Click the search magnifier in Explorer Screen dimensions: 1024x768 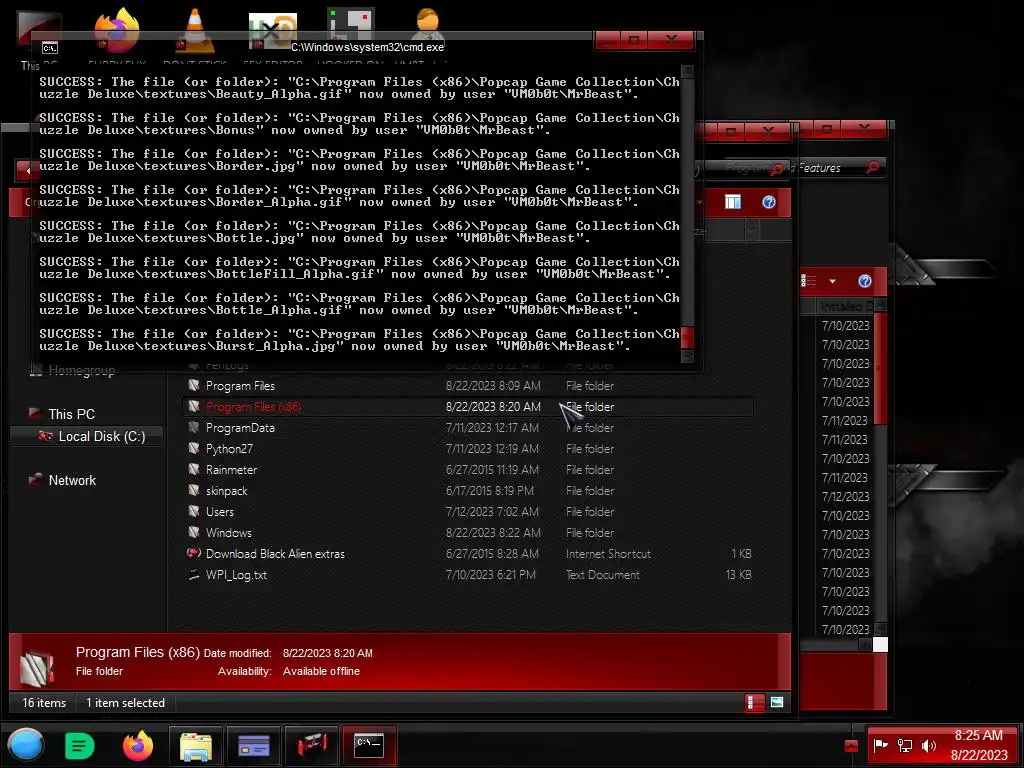click(x=776, y=168)
